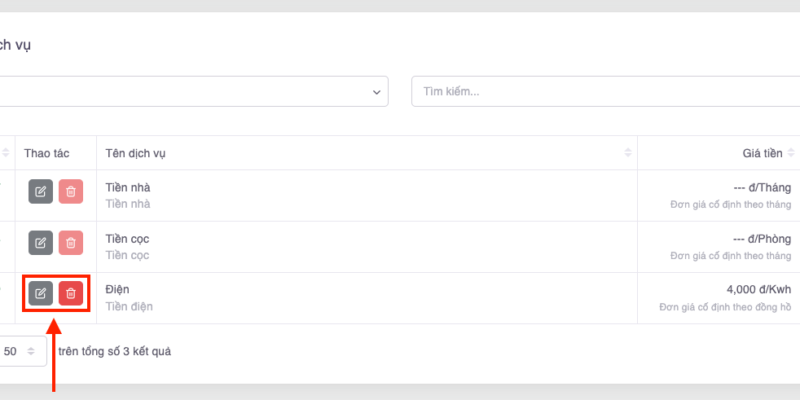Remove the Điện service row
Image resolution: width=800 pixels, height=400 pixels.
(70, 293)
